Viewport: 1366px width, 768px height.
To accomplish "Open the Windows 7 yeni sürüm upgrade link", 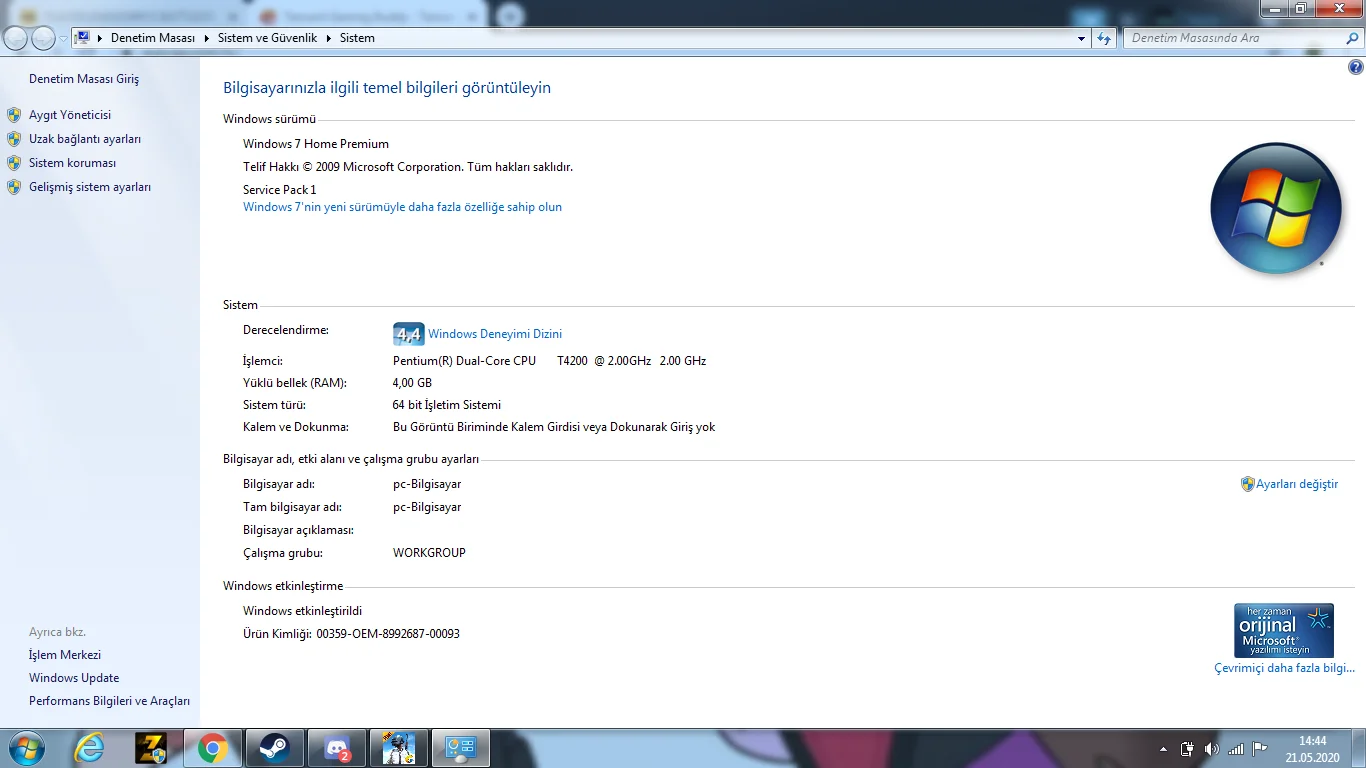I will [x=402, y=207].
